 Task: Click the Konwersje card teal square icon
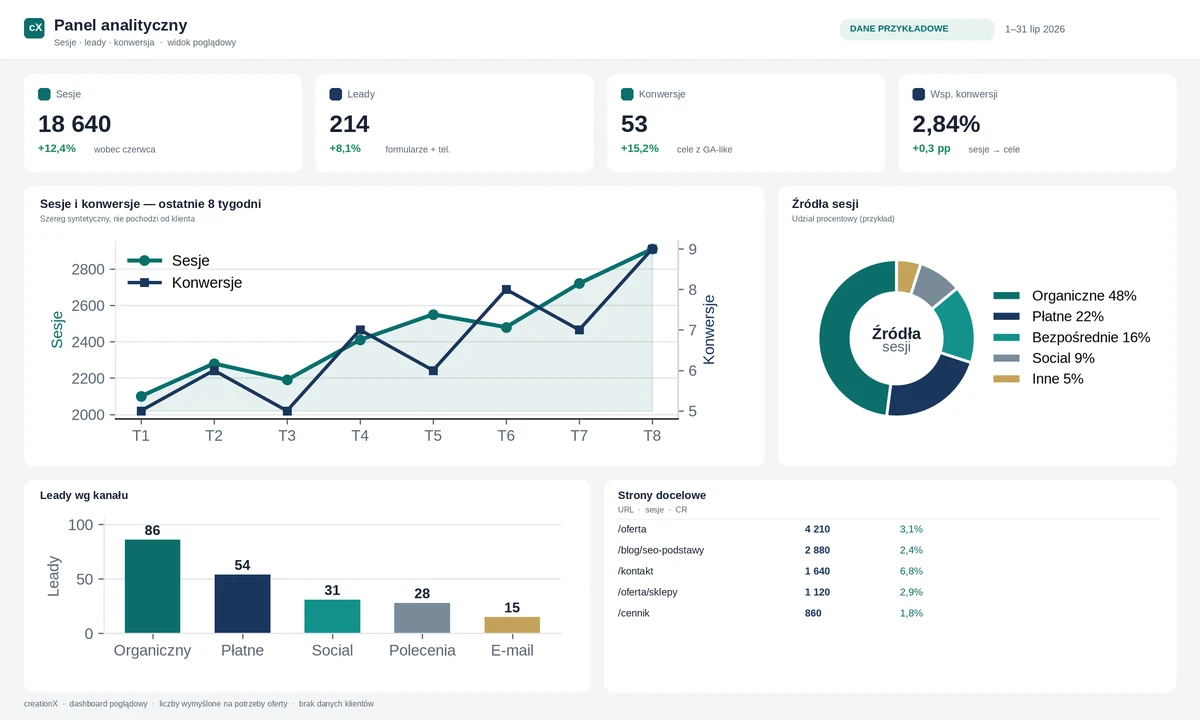point(627,94)
